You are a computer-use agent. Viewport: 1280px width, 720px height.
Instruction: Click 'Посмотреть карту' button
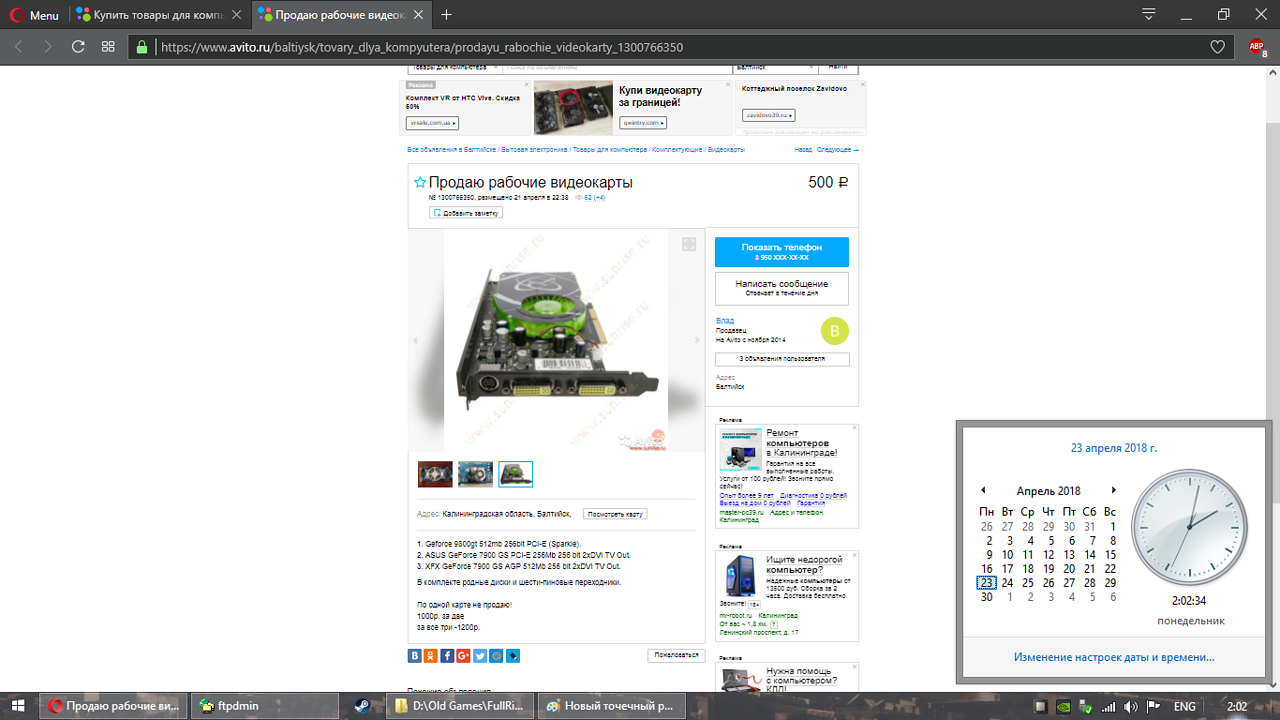click(x=615, y=514)
